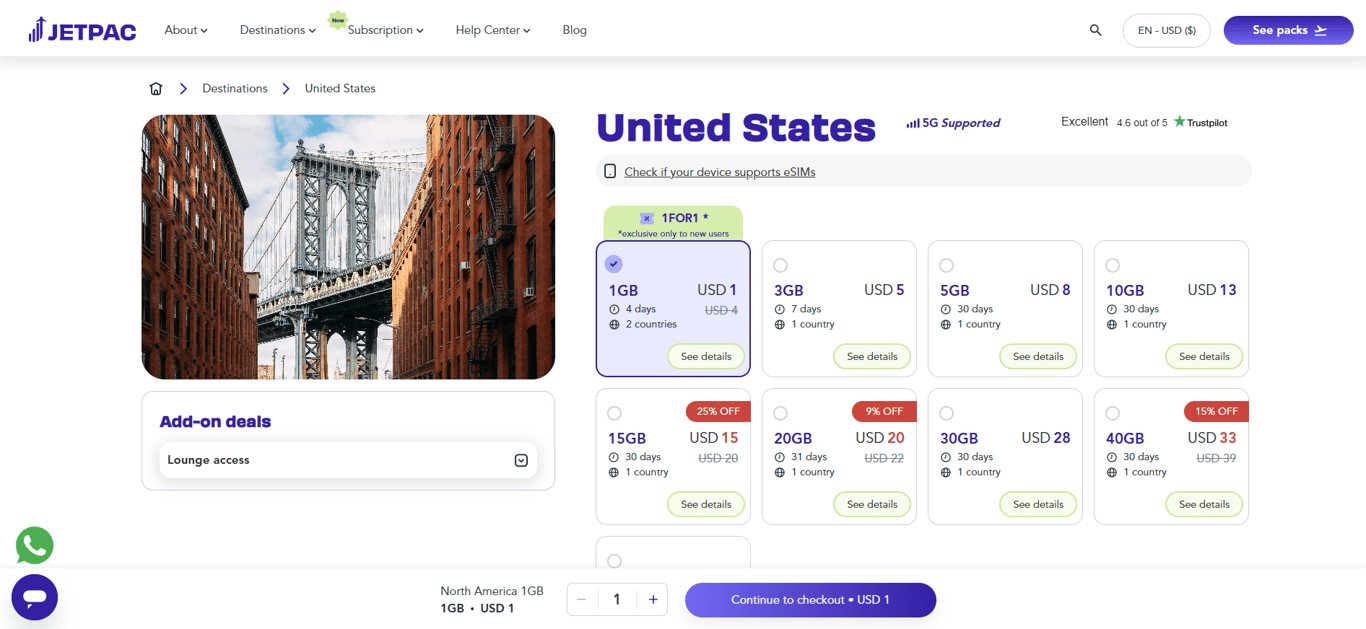
Task: Continue to checkout for USD 1
Action: [x=810, y=600]
